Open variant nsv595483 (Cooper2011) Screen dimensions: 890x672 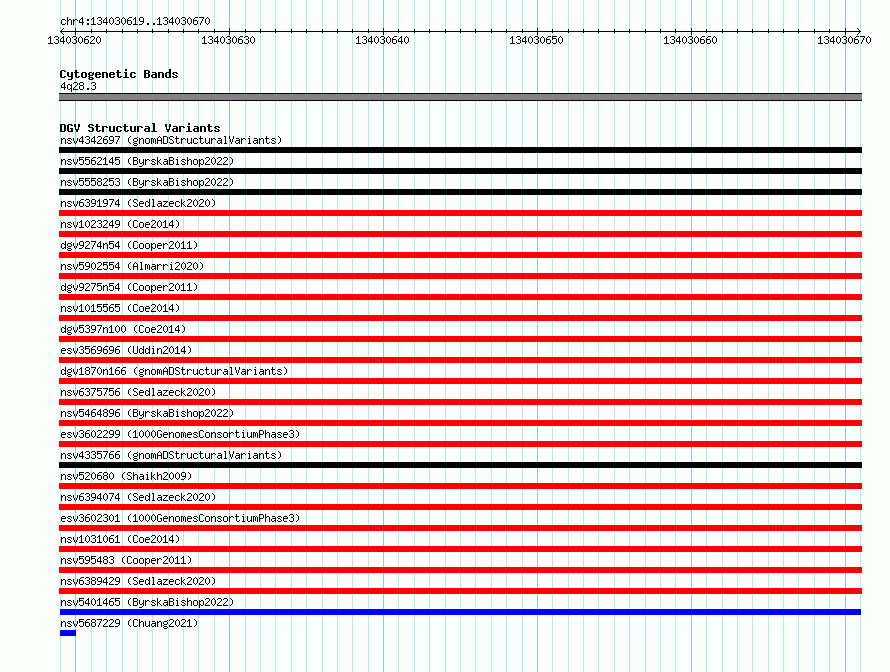[126, 560]
